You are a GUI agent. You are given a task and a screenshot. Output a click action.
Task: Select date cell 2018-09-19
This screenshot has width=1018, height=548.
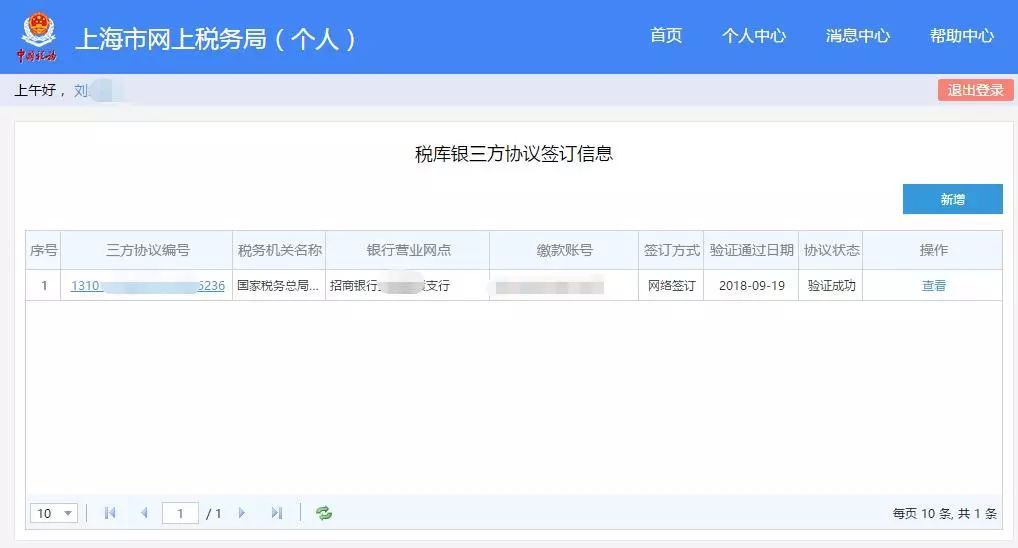[x=751, y=286]
